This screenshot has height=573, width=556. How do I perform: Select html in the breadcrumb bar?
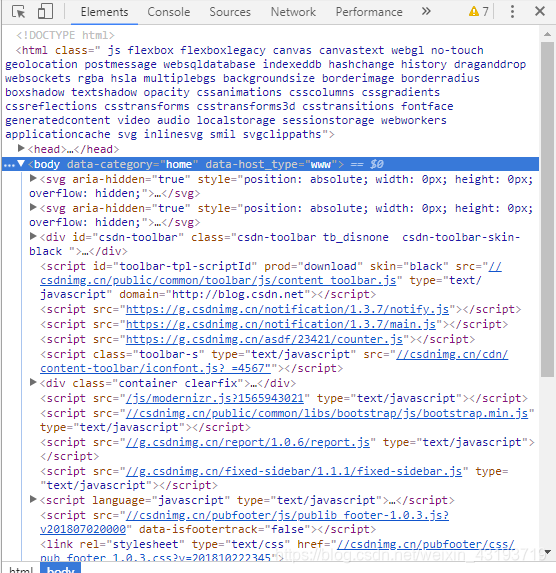click(x=21, y=569)
